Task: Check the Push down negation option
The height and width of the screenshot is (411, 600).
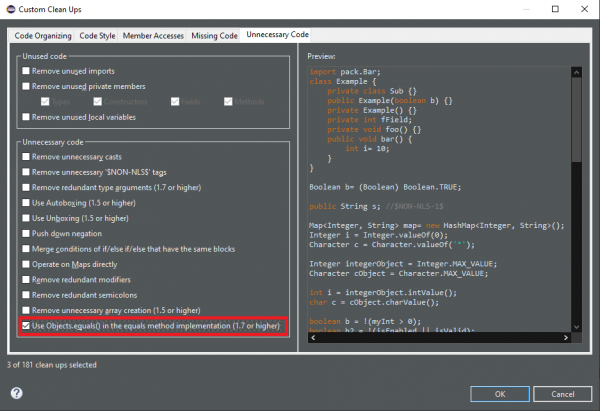Action: coord(26,234)
